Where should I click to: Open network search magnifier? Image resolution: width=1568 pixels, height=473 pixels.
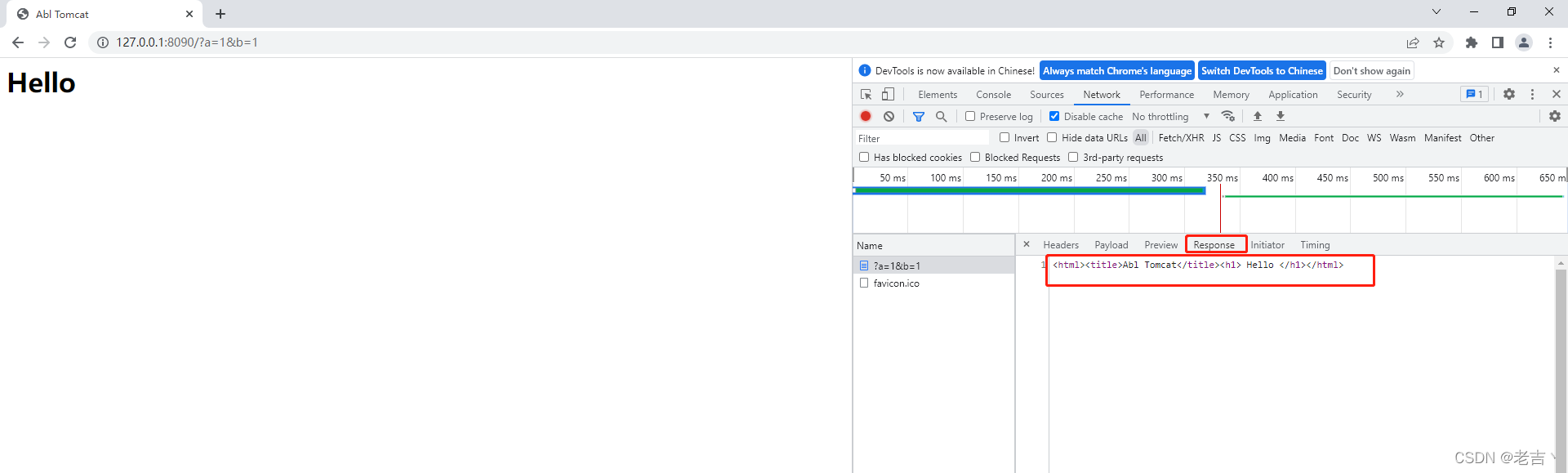pos(942,116)
